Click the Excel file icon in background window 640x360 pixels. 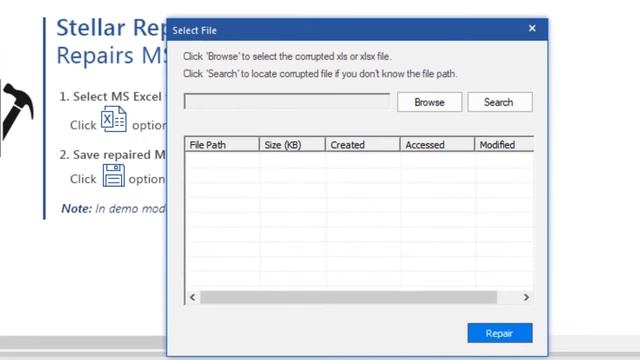(114, 119)
